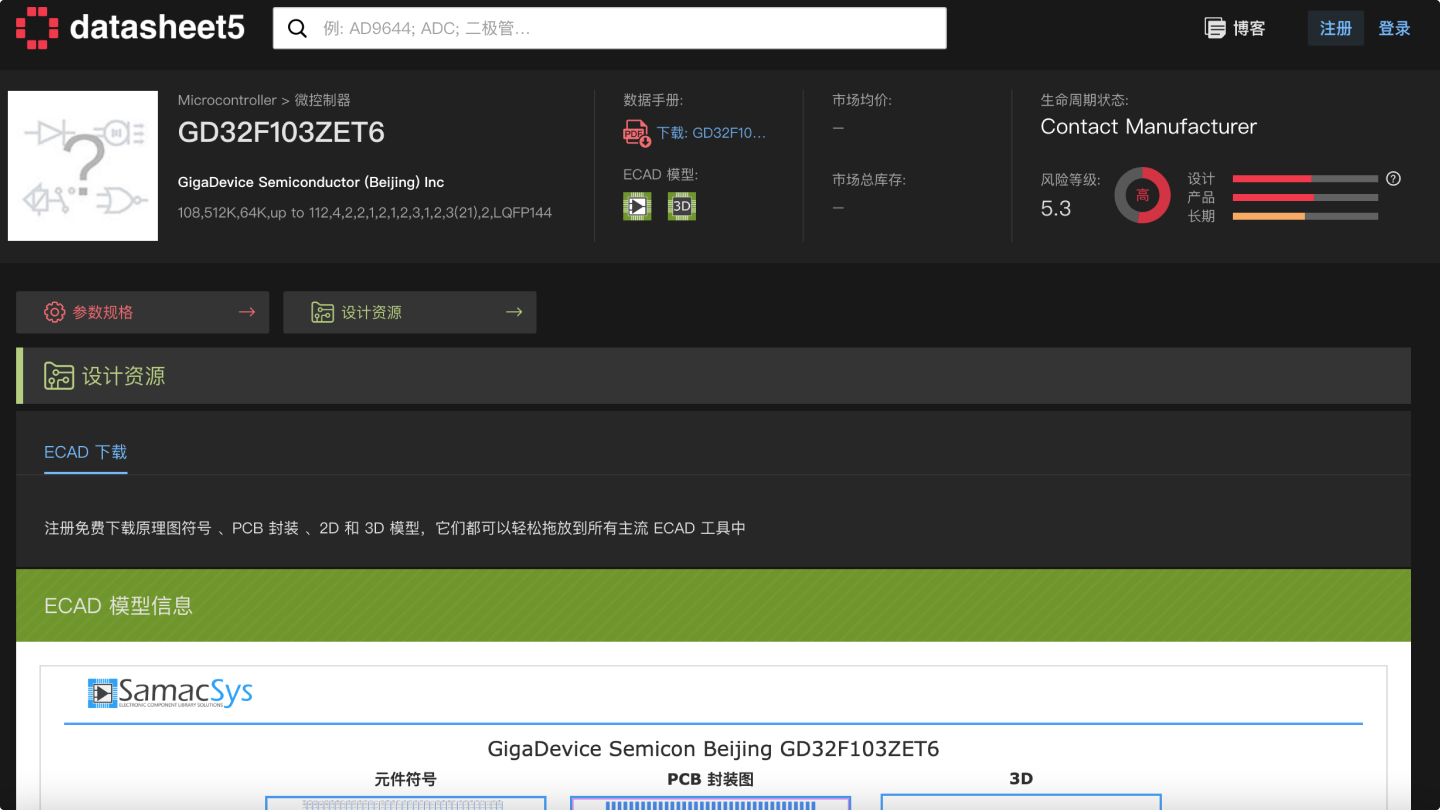
Task: Select the ECAD 下载 tab
Action: (86, 452)
